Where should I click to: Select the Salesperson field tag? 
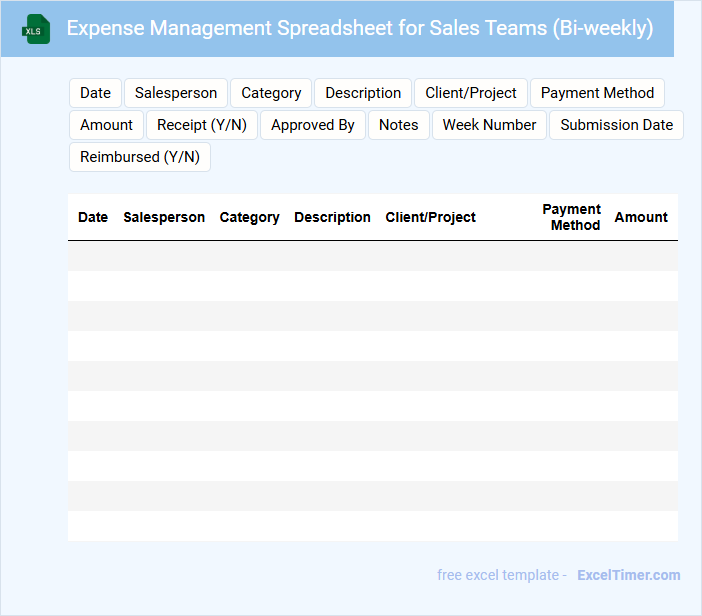pyautogui.click(x=176, y=93)
